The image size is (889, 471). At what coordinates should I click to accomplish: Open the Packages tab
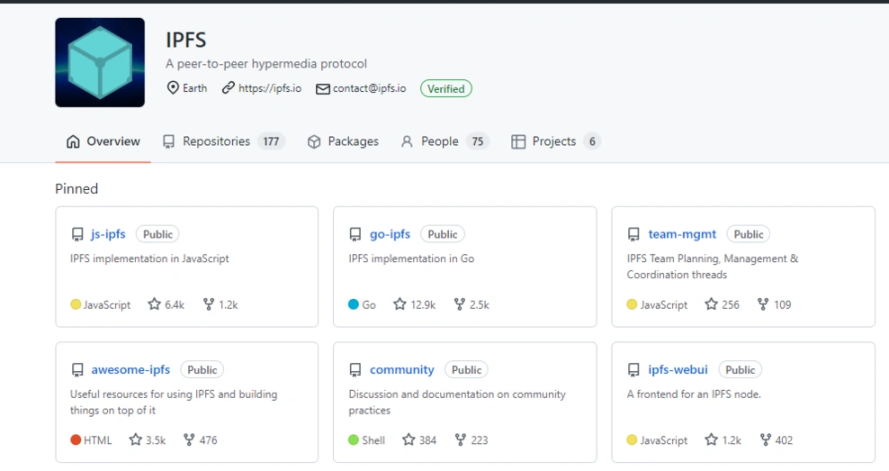343,142
